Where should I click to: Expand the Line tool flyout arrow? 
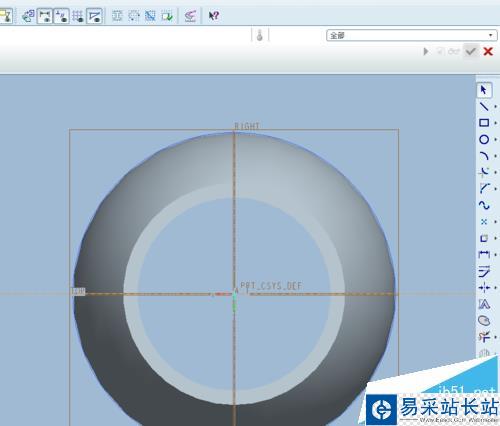point(495,106)
